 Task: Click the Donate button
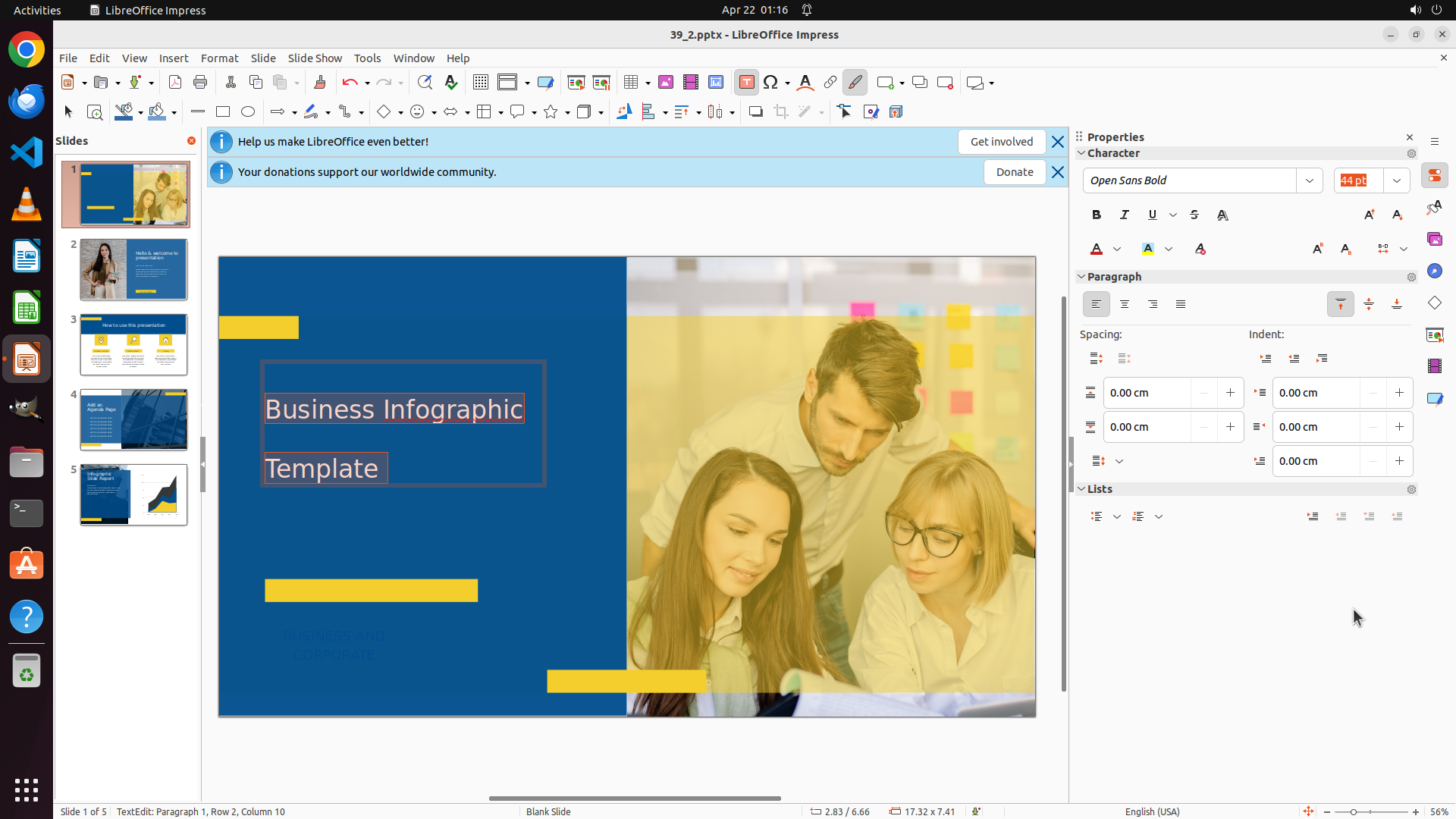tap(1014, 172)
